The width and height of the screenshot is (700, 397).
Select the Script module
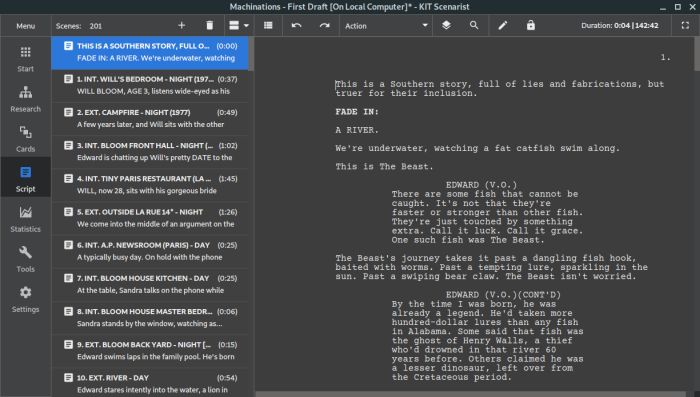[x=25, y=178]
